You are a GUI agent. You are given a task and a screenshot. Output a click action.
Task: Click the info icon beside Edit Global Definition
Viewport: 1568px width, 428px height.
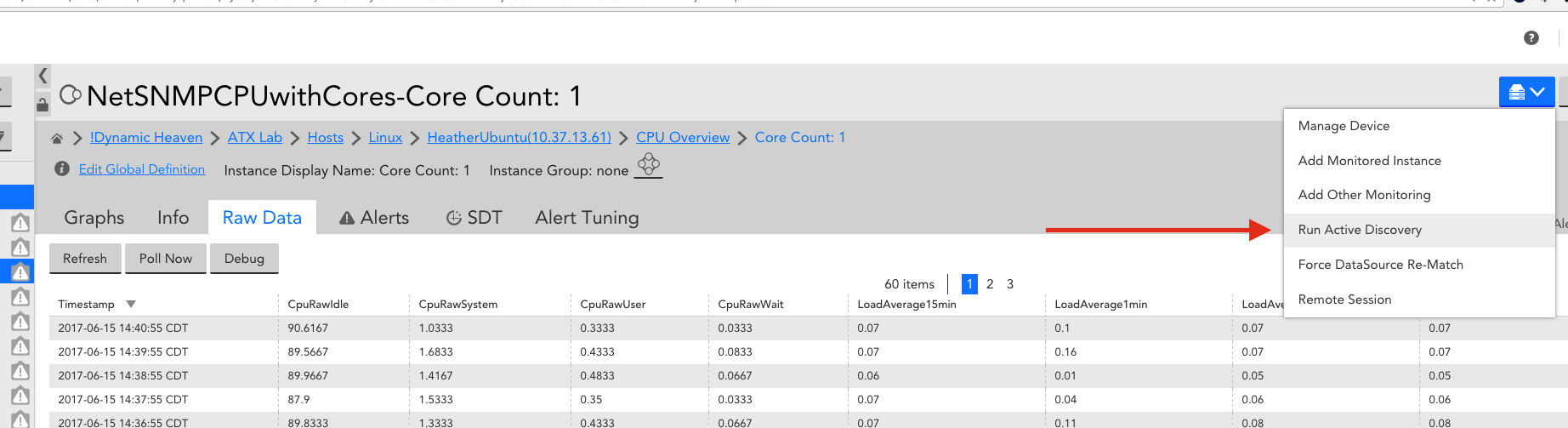pyautogui.click(x=62, y=168)
